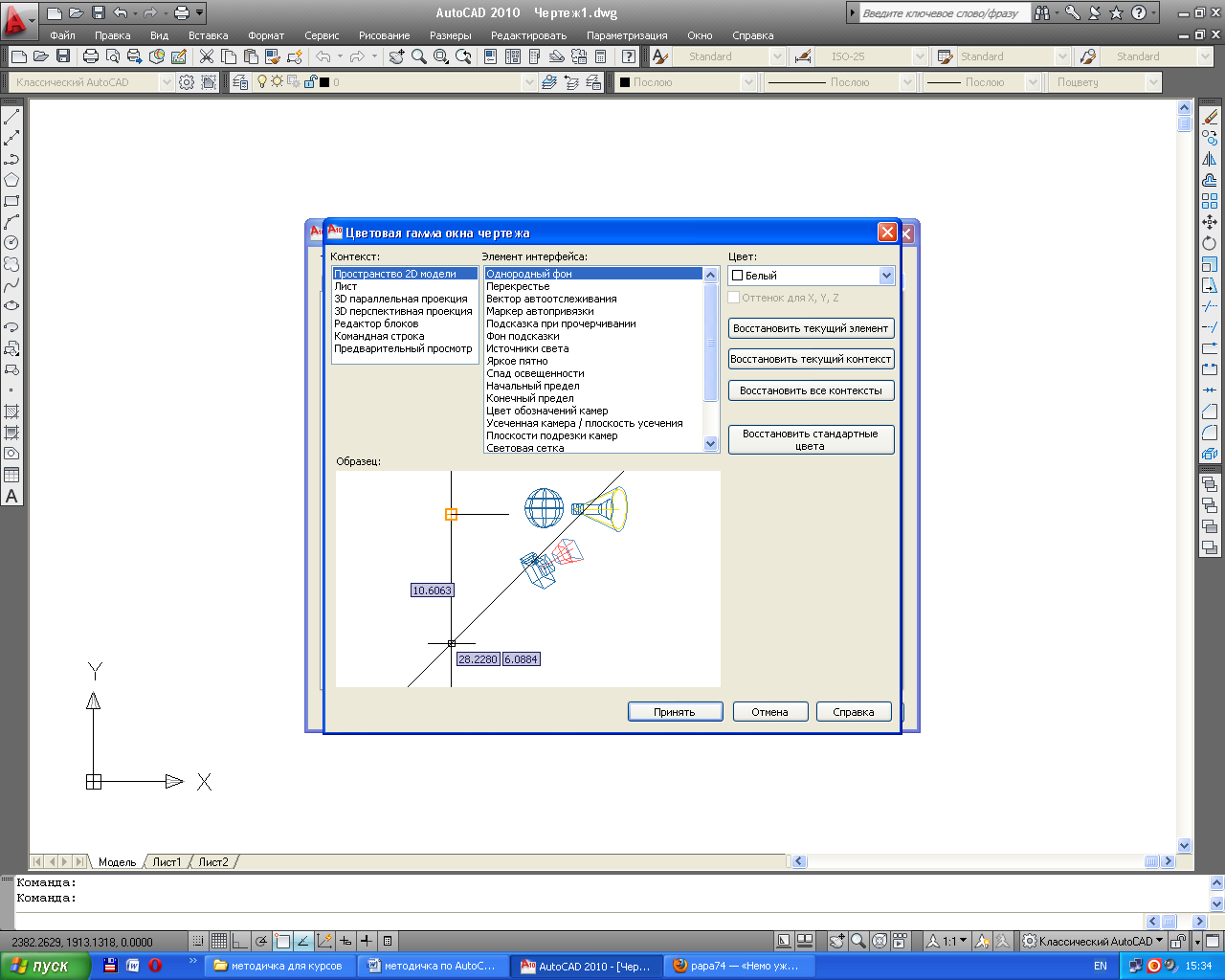Open the 'Белый' color dropdown
This screenshot has width=1225, height=980.
click(x=886, y=276)
